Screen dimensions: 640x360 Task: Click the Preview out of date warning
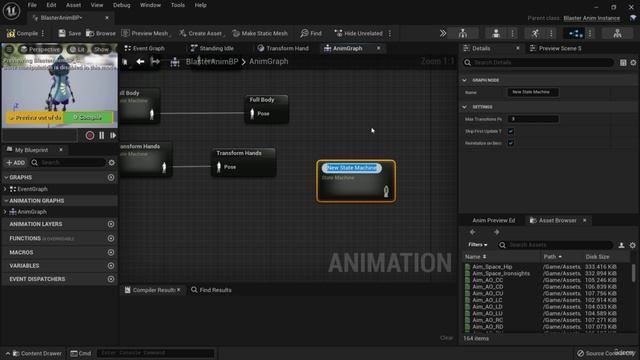pyautogui.click(x=35, y=118)
